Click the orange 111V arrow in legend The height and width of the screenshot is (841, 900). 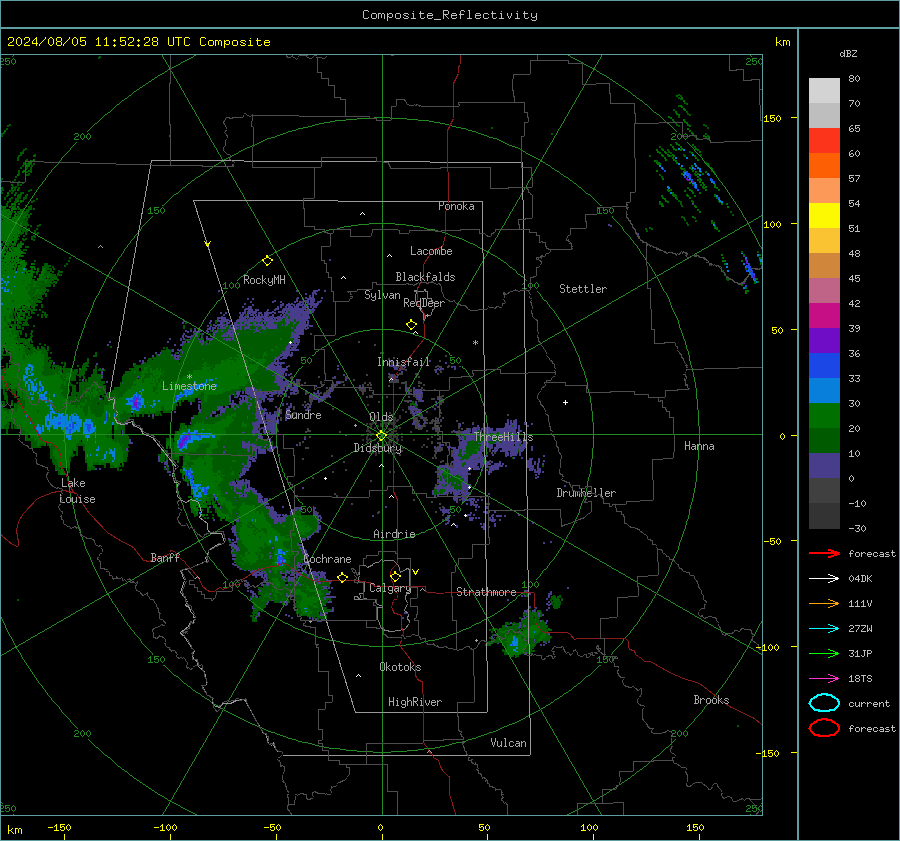coord(824,603)
